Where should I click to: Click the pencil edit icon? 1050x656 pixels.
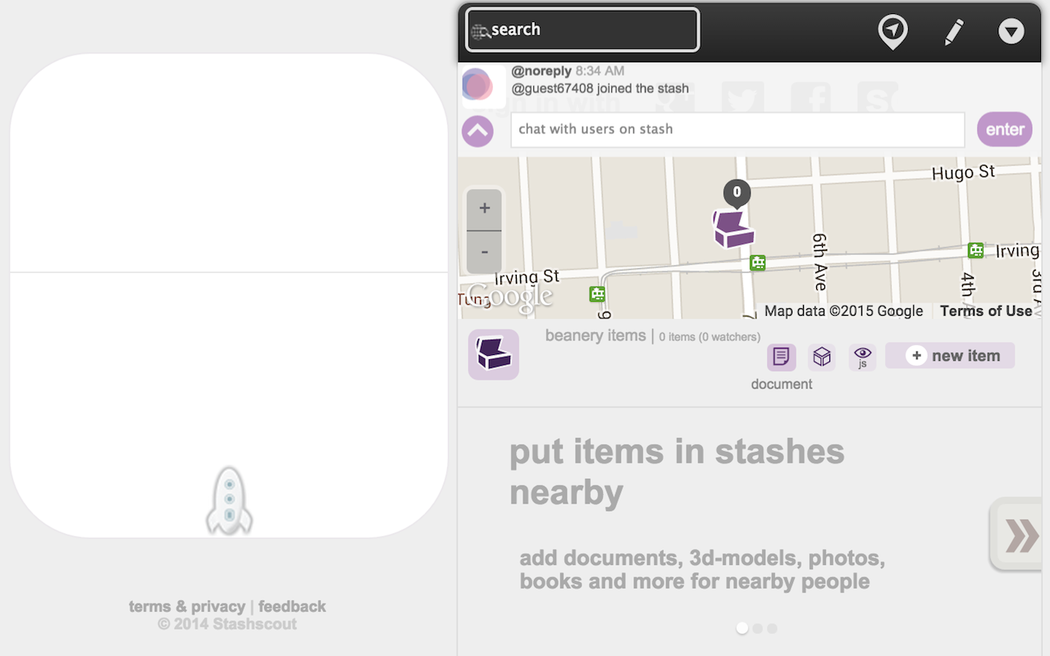(953, 32)
